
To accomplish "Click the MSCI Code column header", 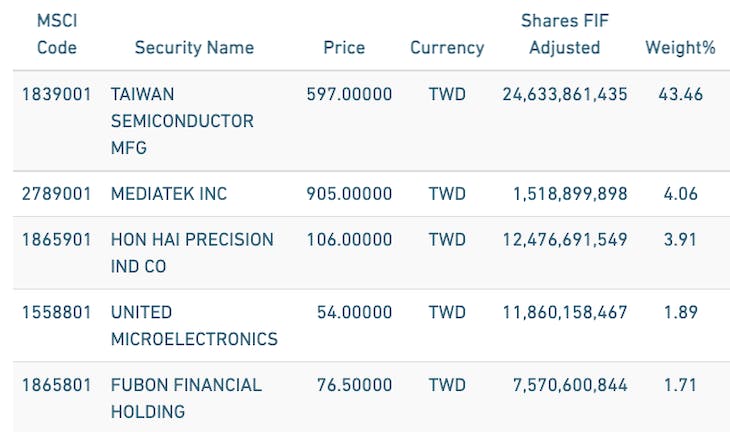I will (56, 34).
